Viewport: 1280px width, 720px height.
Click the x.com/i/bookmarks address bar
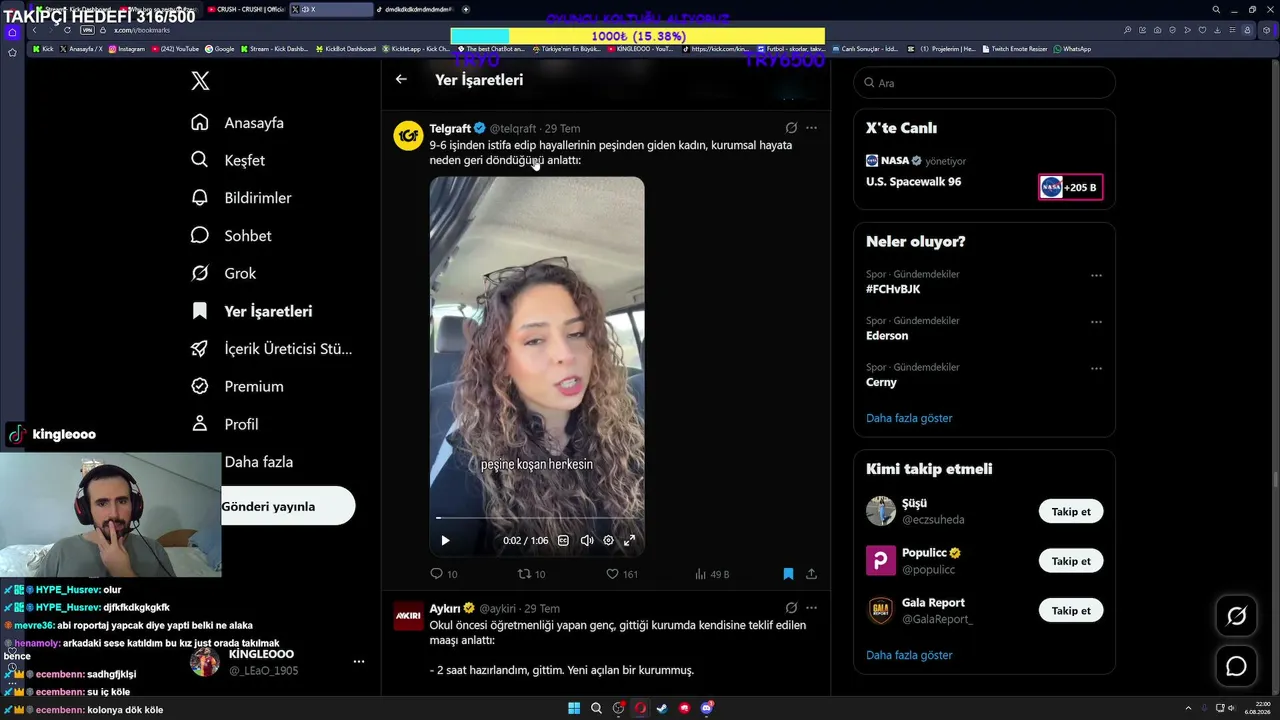click(x=141, y=30)
